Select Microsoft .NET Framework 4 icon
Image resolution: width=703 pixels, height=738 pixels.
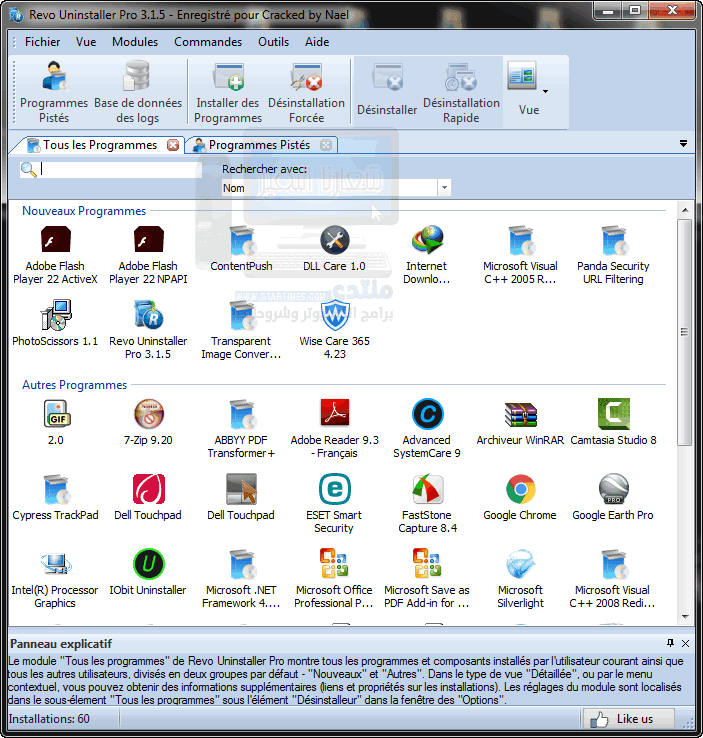point(241,579)
